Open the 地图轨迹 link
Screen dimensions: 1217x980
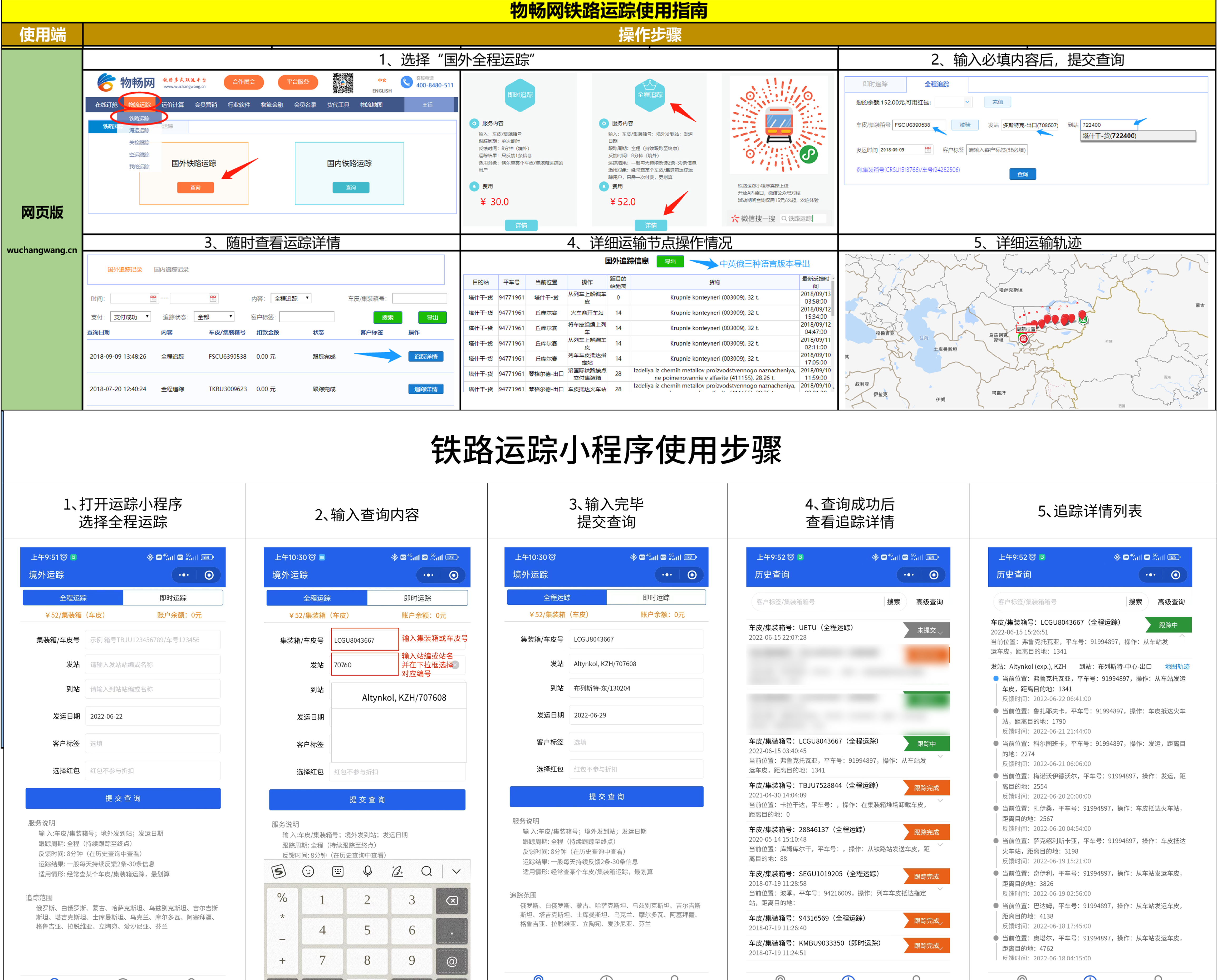point(1177,667)
